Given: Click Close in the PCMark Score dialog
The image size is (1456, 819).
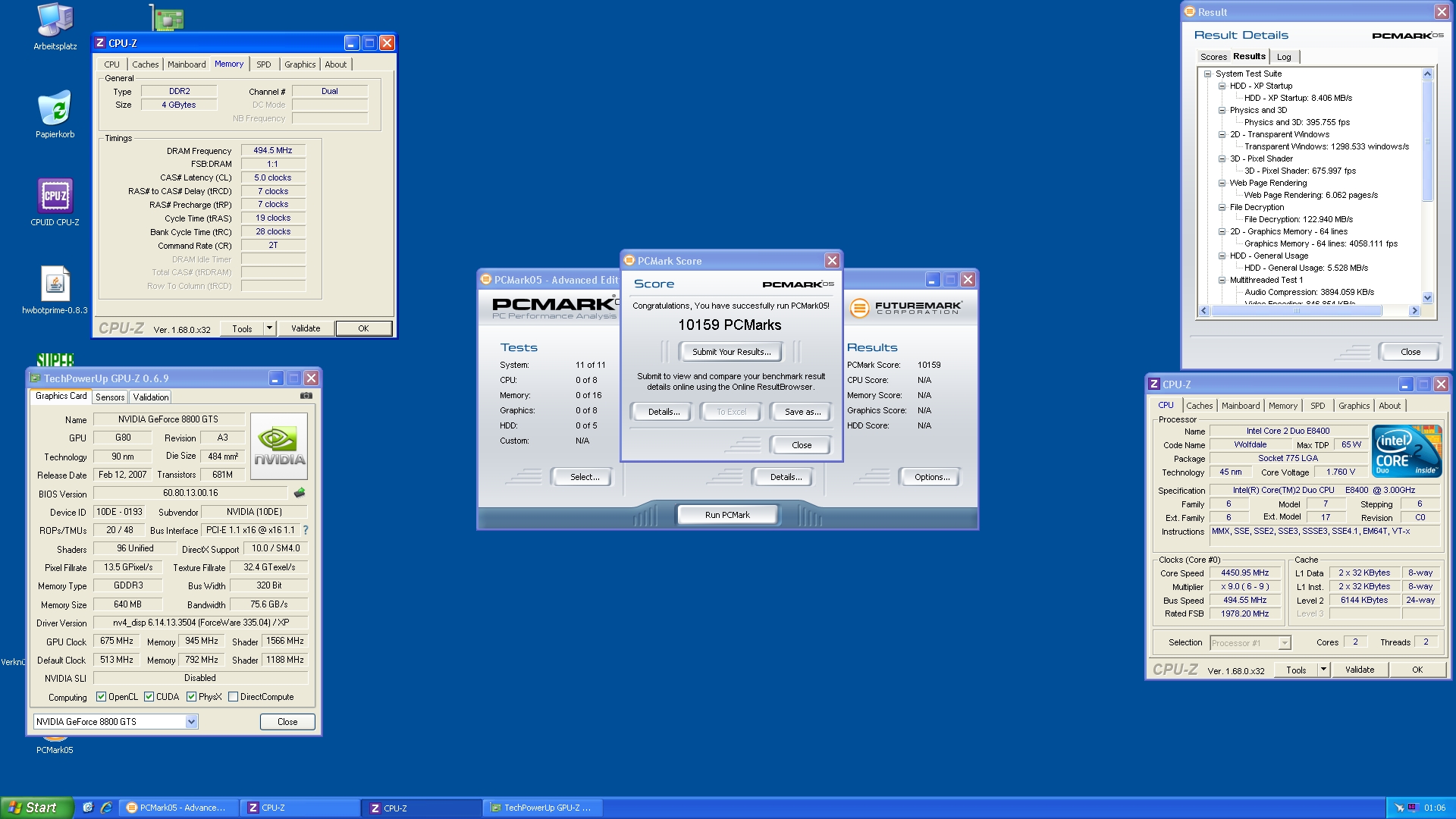Looking at the screenshot, I should pyautogui.click(x=802, y=445).
